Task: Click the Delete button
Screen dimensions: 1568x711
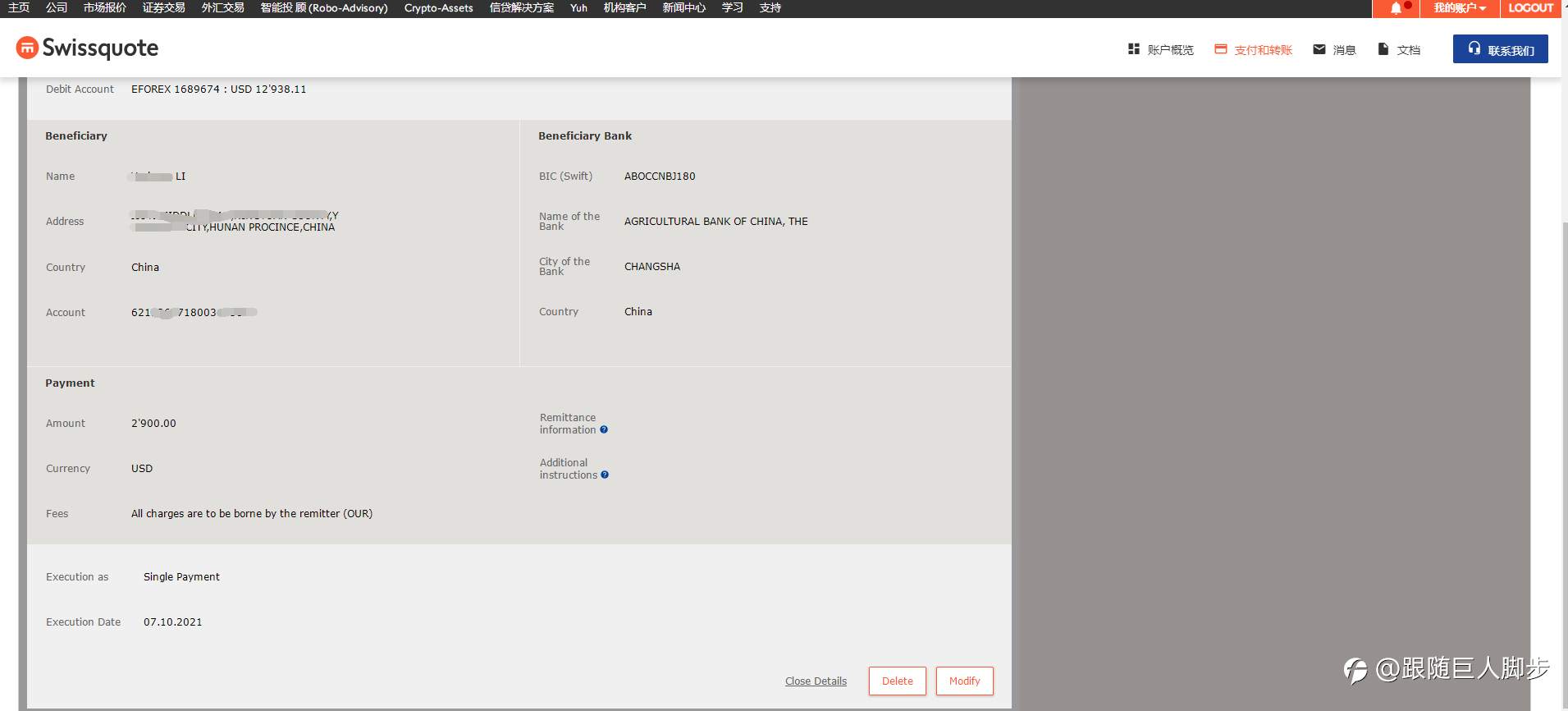Action: click(x=897, y=681)
